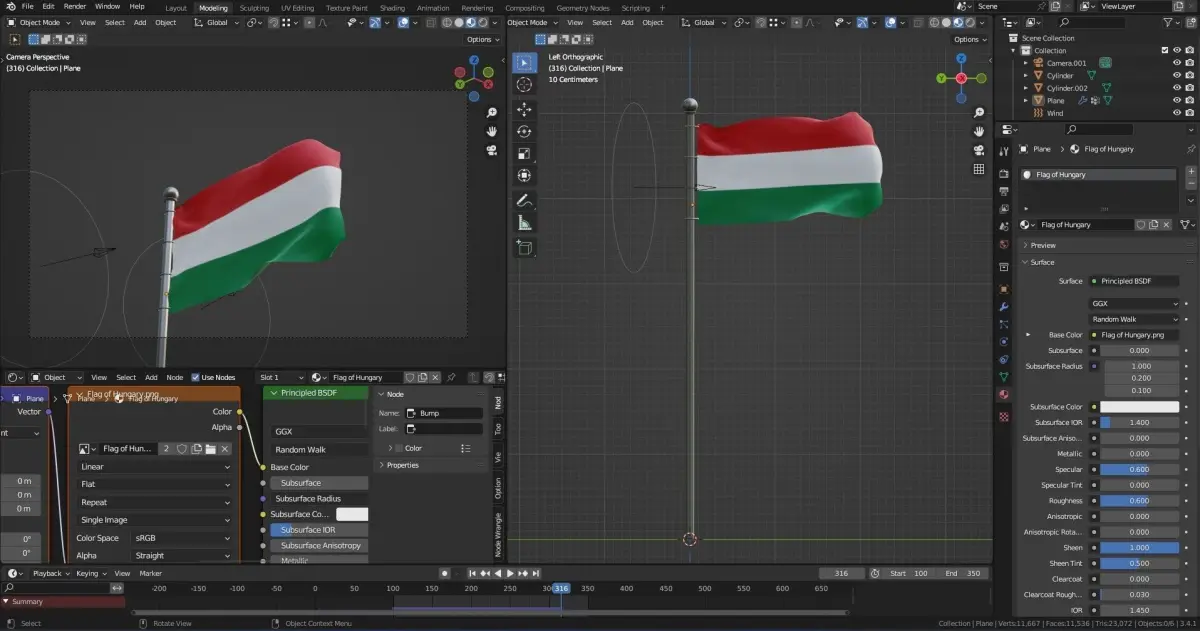The image size is (1200, 631).
Task: Switch to Geometry Nodes workspace tab
Action: pos(583,7)
